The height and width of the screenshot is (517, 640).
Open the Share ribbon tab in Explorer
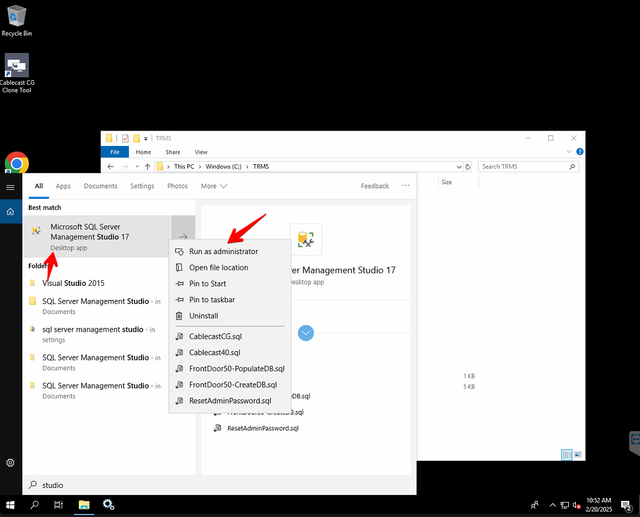coord(173,152)
